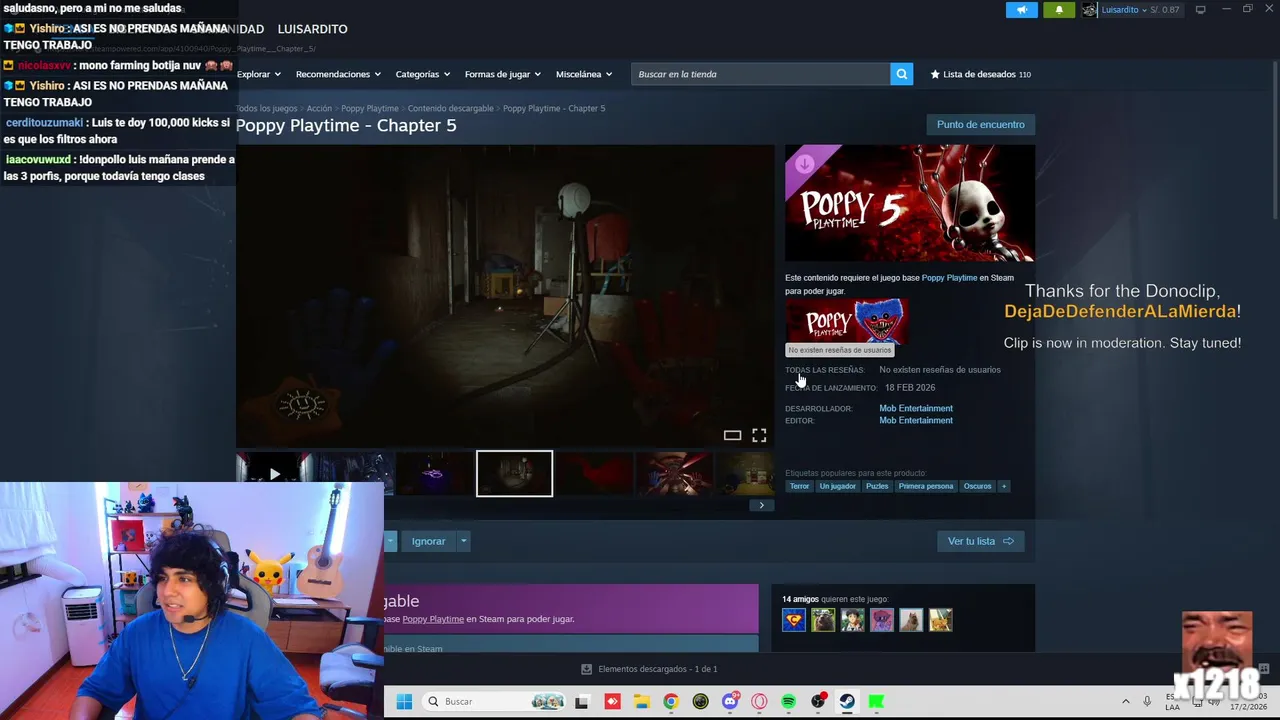Viewport: 1280px width, 720px height.
Task: Click the Ver tu lista button
Action: [x=980, y=541]
